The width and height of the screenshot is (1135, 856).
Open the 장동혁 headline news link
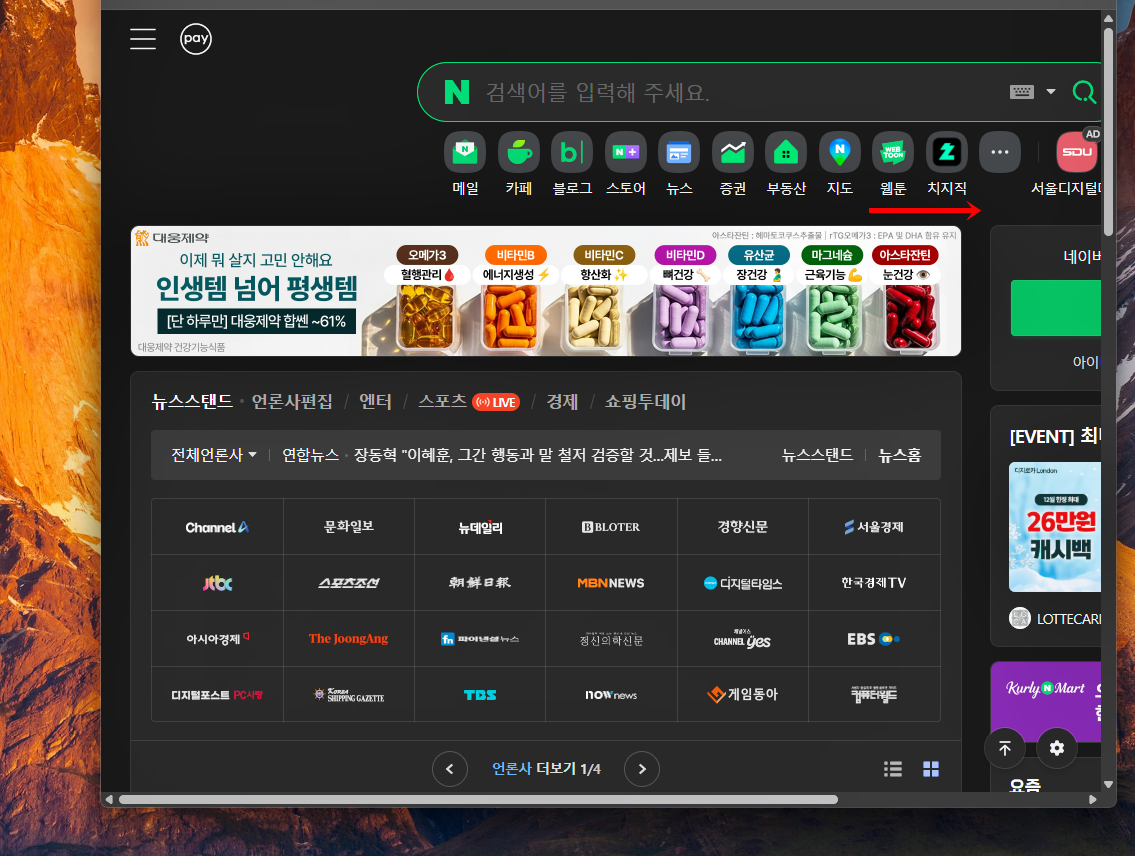point(538,455)
